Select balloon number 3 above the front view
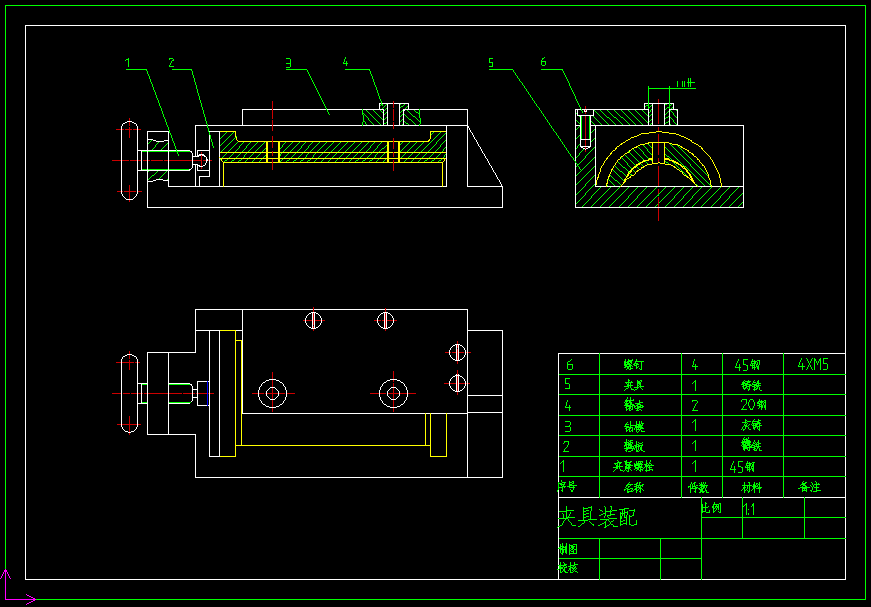This screenshot has width=871, height=607. (x=288, y=63)
